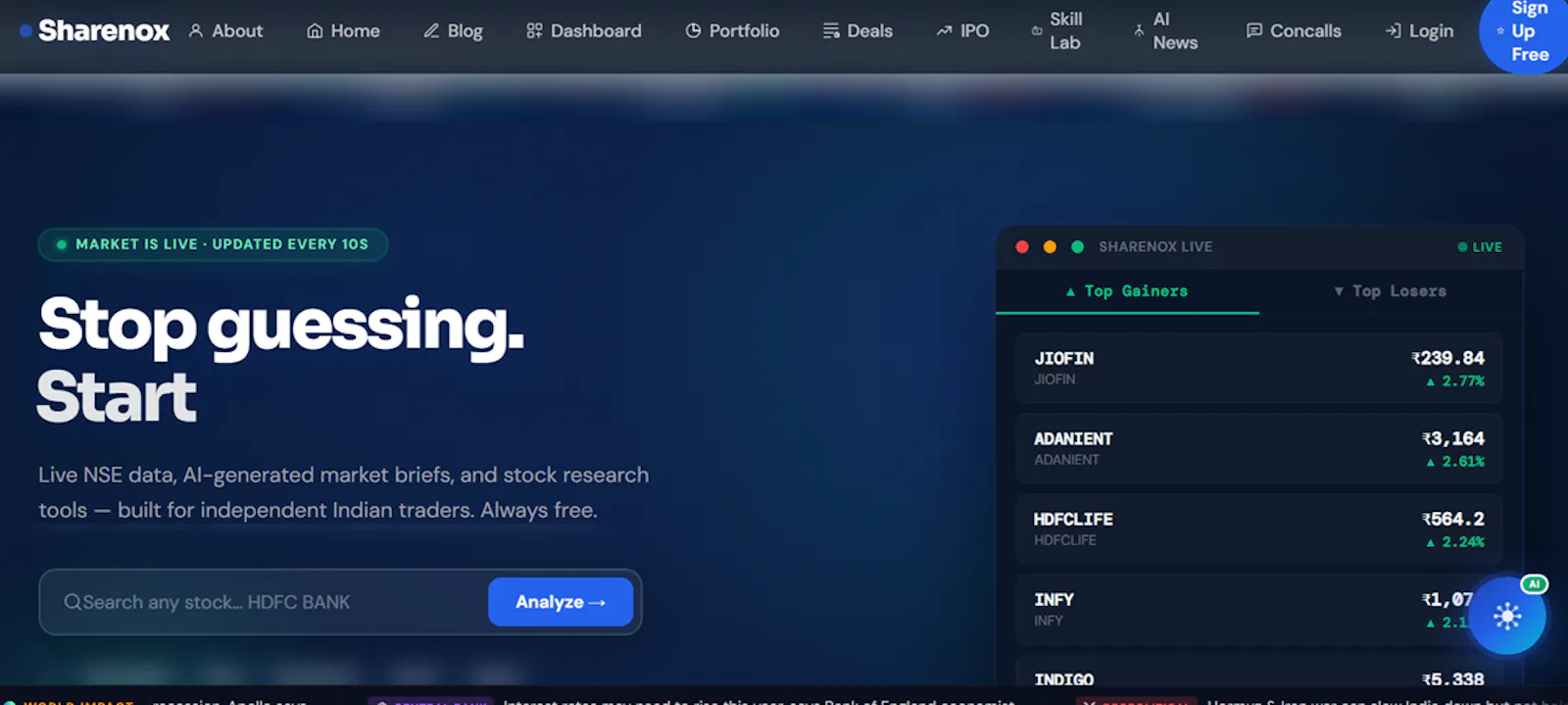Click HDFCLIFE gain 2.24%
Viewport: 1568px width, 705px height.
[x=1455, y=542]
